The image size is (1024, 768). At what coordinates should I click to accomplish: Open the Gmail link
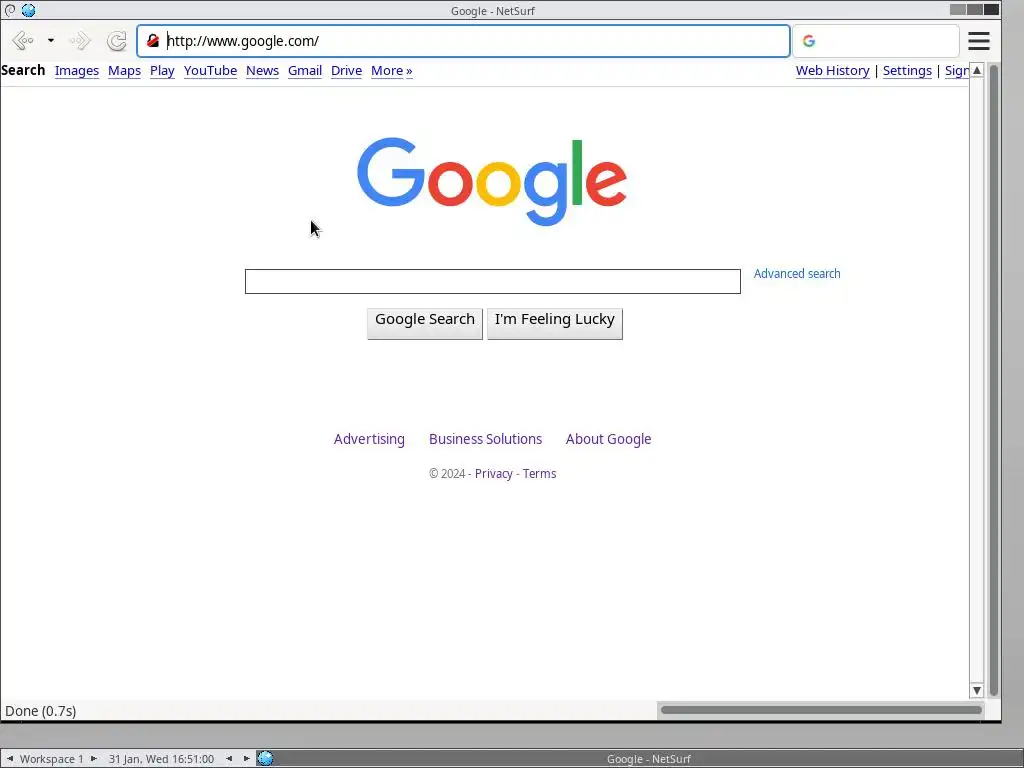pyautogui.click(x=305, y=71)
